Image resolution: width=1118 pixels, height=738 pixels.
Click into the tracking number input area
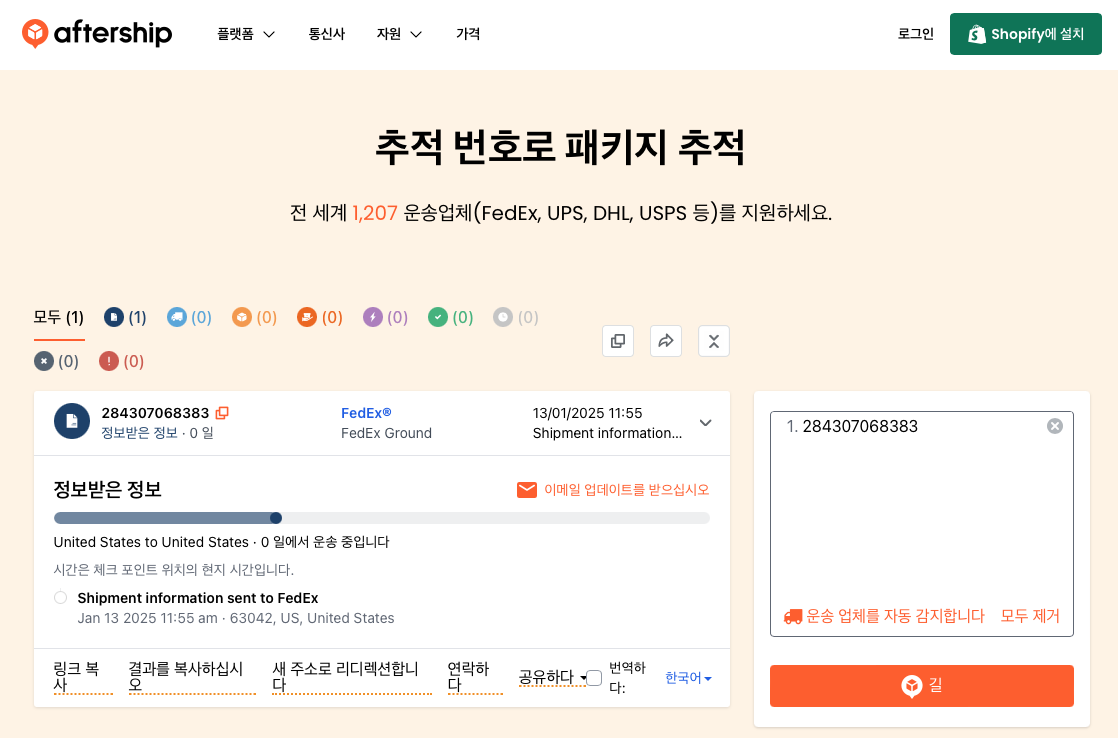pyautogui.click(x=921, y=523)
